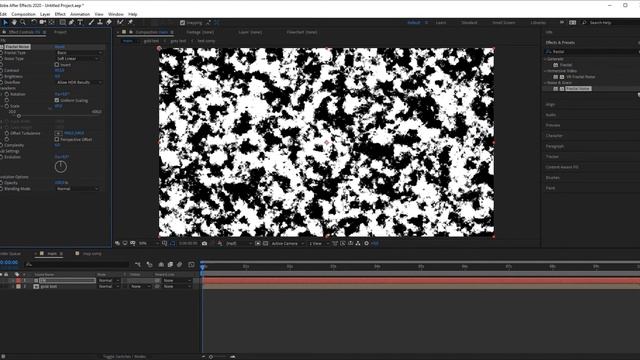Select the Rotation tool
640x360 pixels.
tap(34, 22)
